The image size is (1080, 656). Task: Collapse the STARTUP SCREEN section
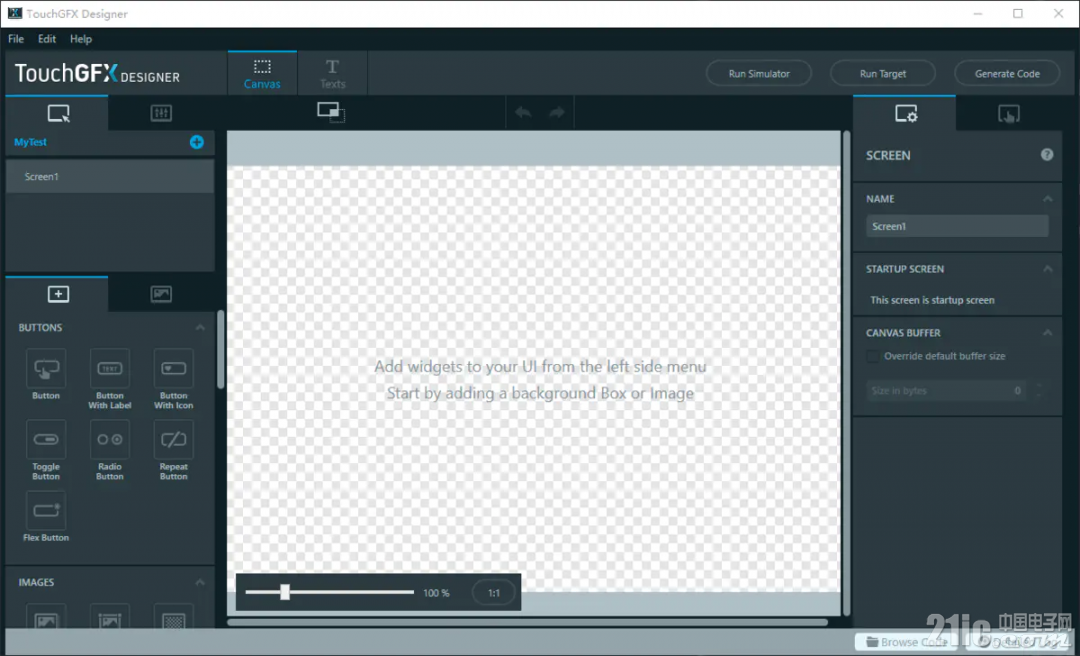(1048, 269)
